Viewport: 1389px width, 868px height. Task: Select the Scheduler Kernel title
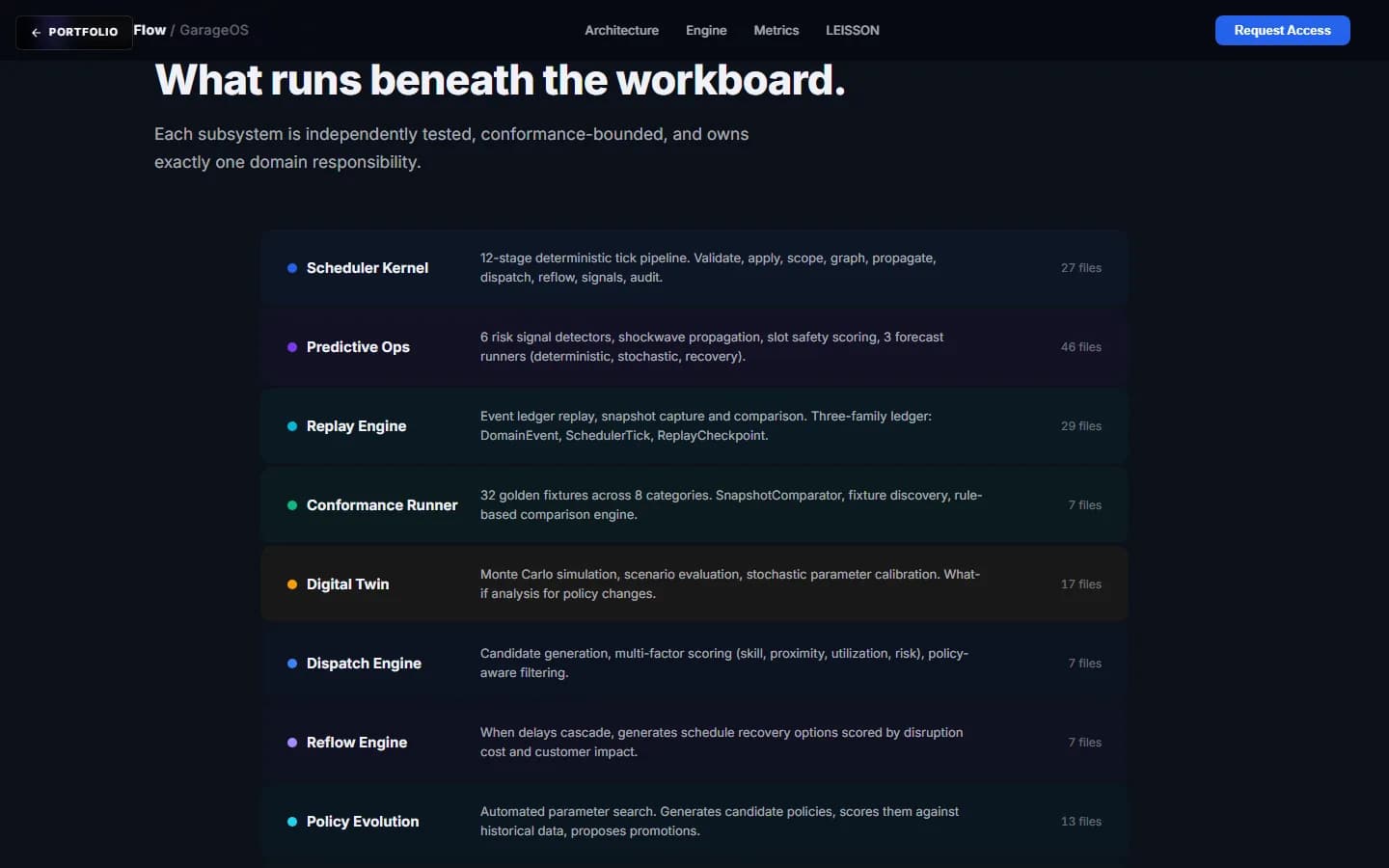[368, 268]
